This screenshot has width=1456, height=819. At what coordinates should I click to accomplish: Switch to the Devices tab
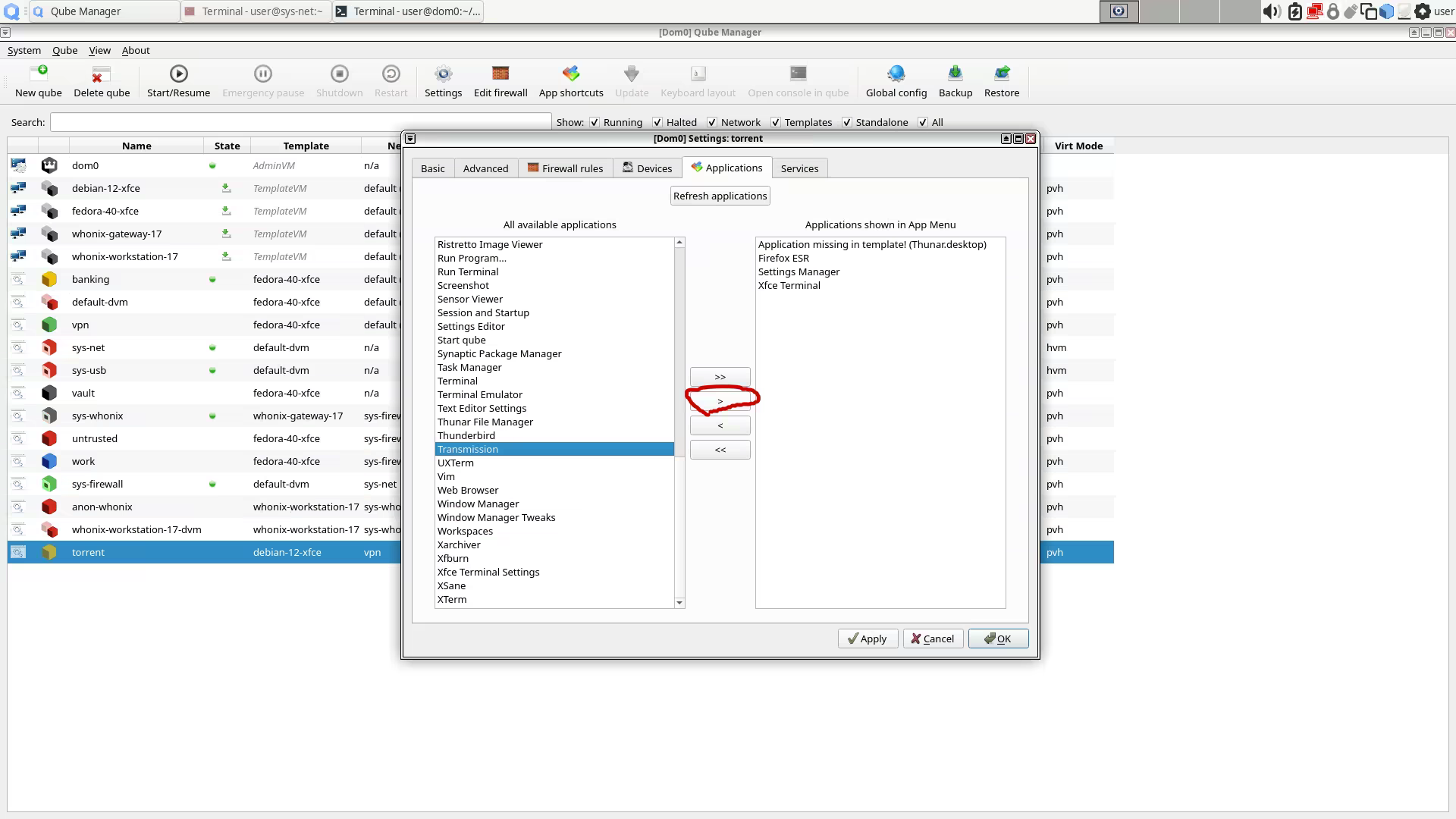[x=648, y=168]
